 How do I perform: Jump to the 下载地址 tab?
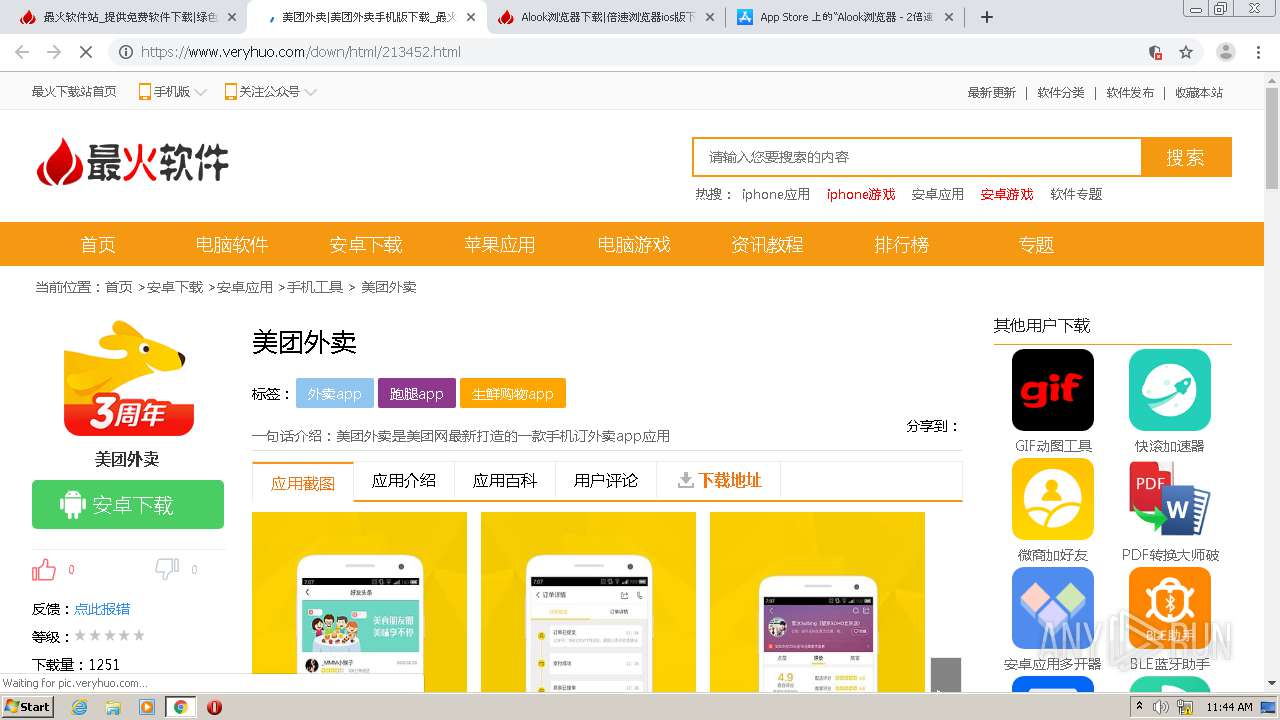point(719,481)
